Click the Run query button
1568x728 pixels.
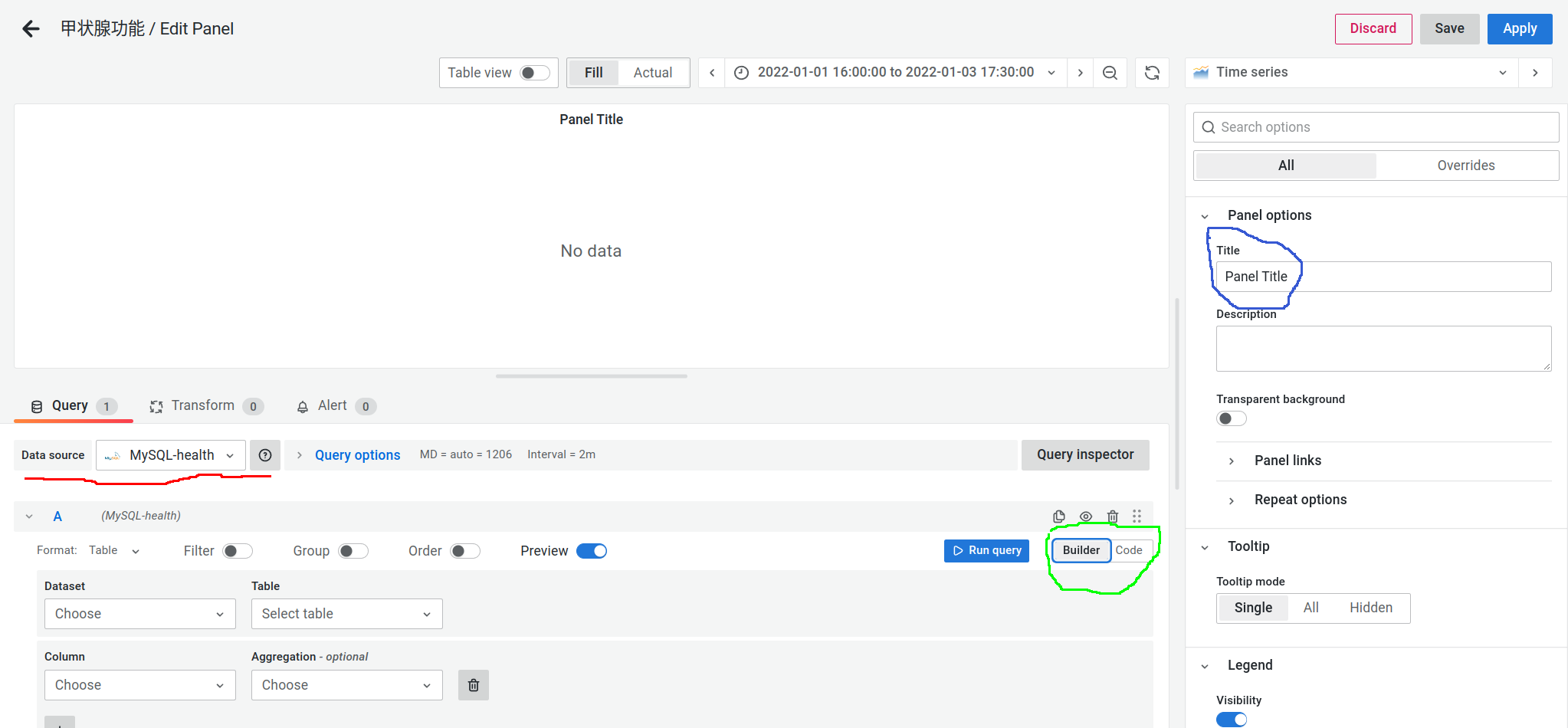point(986,550)
